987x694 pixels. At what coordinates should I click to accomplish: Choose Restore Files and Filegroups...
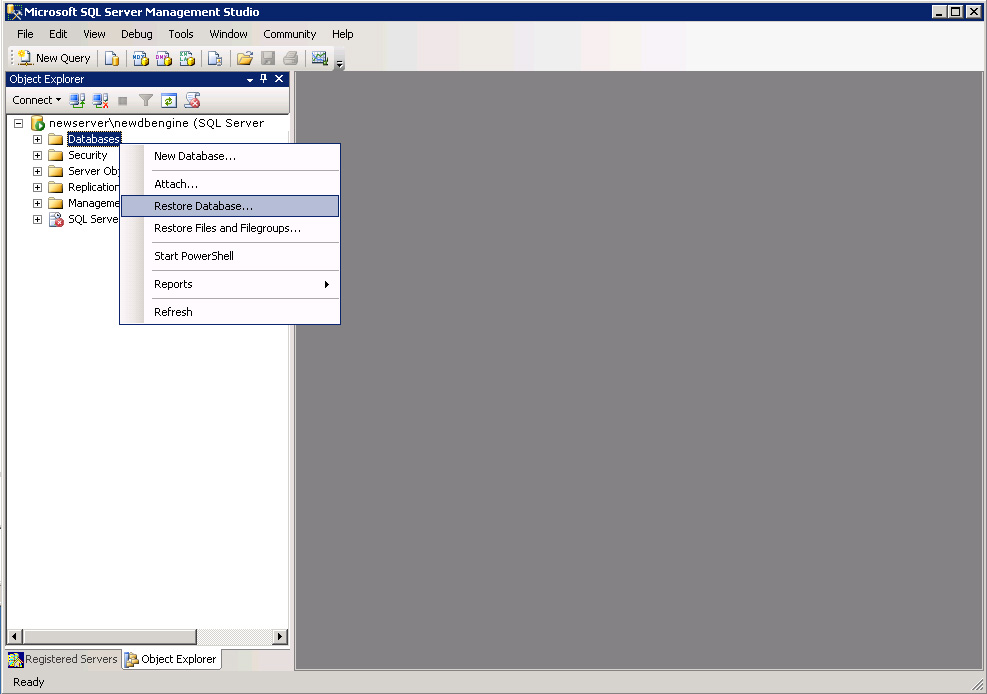230,228
